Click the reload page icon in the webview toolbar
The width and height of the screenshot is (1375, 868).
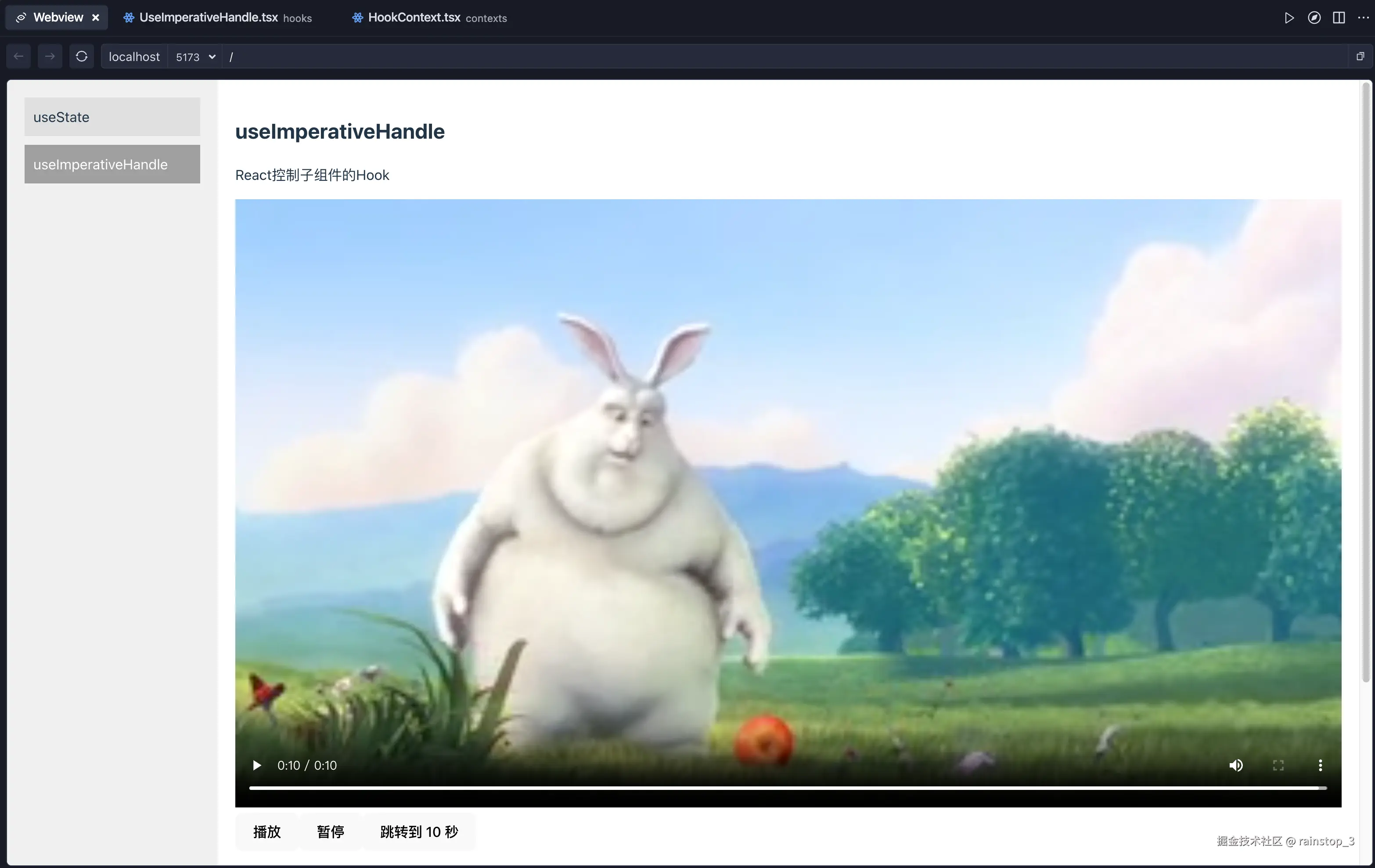[x=82, y=56]
